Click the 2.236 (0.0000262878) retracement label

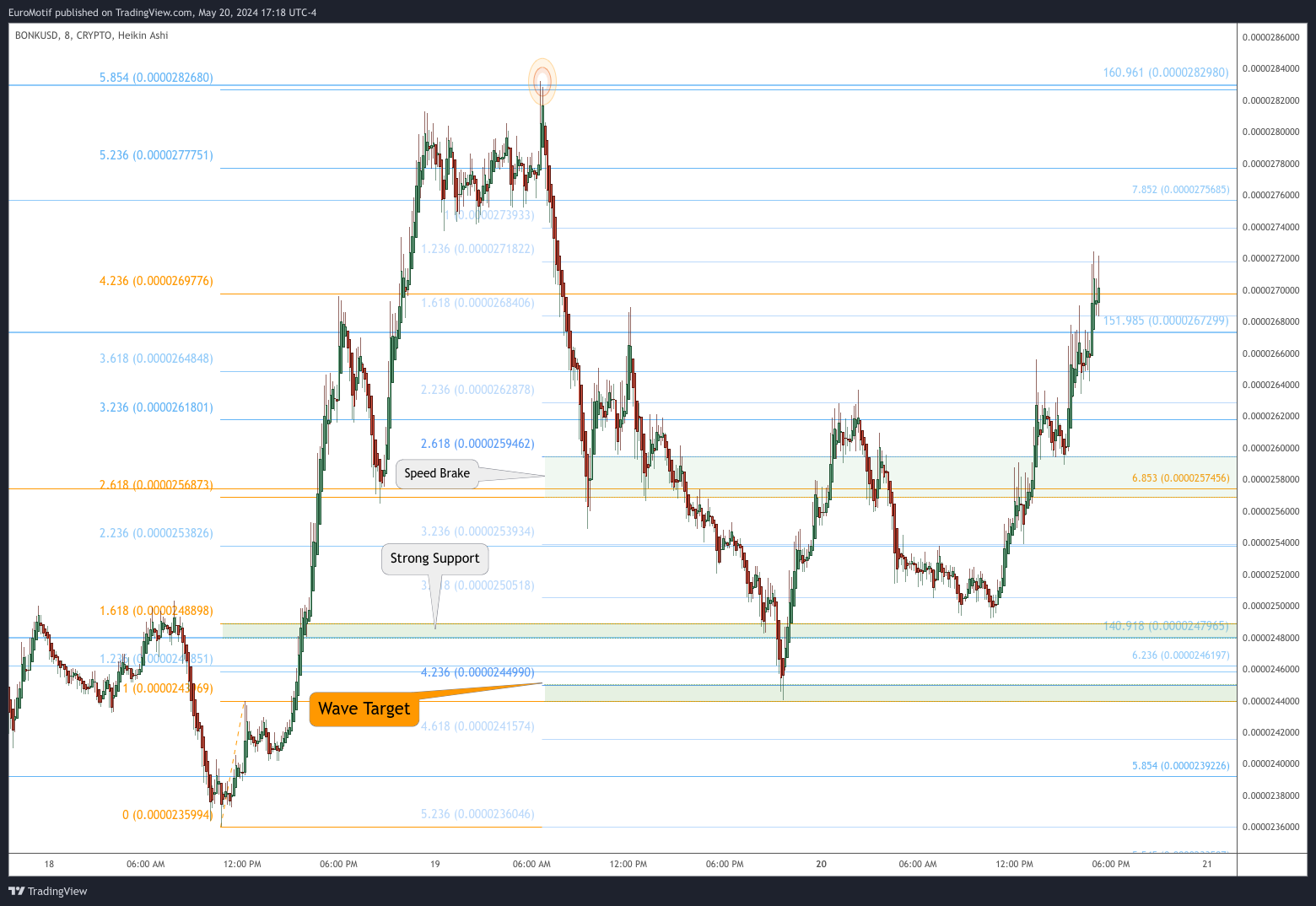(477, 390)
